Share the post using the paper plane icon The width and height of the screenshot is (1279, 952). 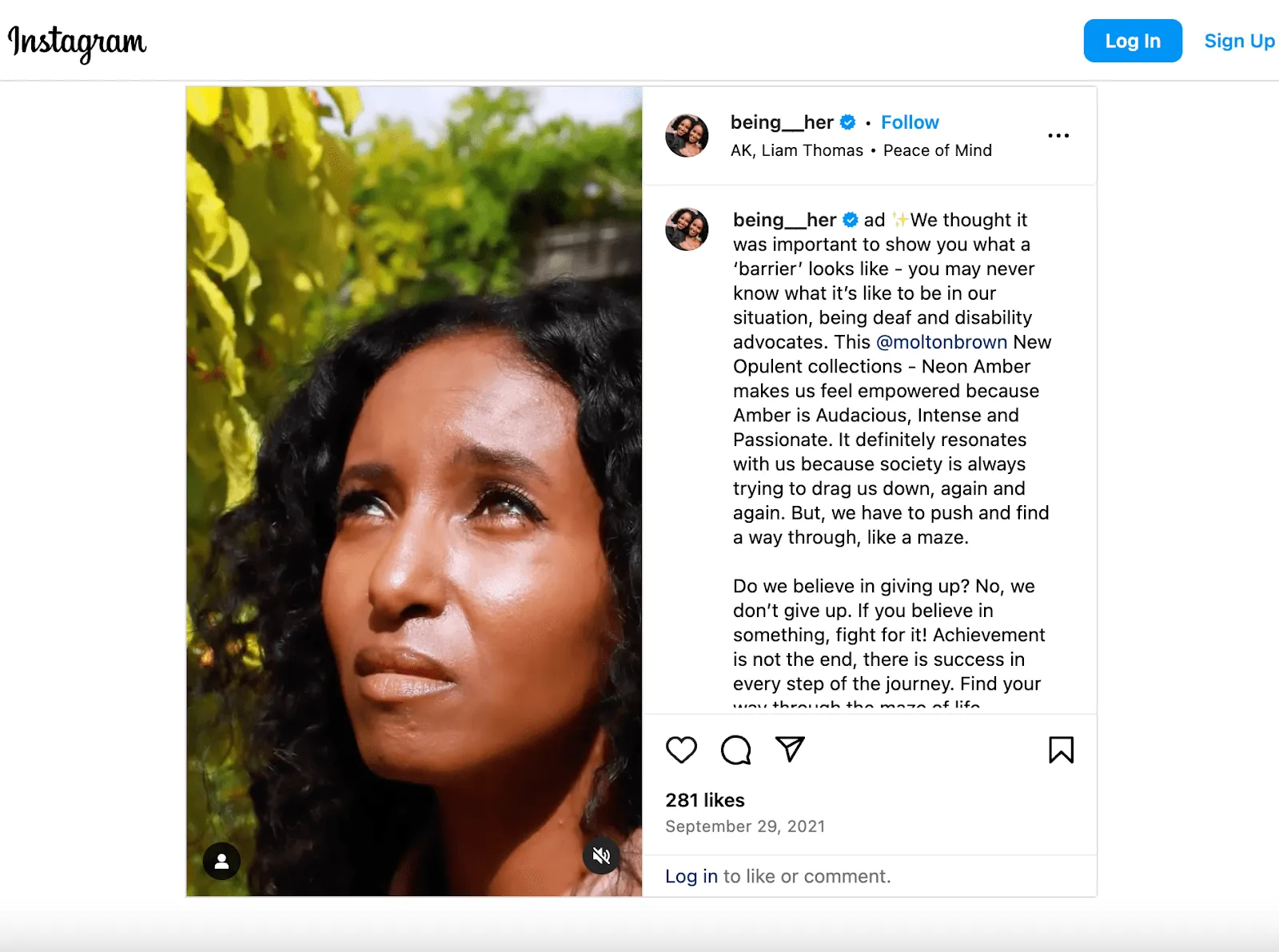[x=790, y=750]
